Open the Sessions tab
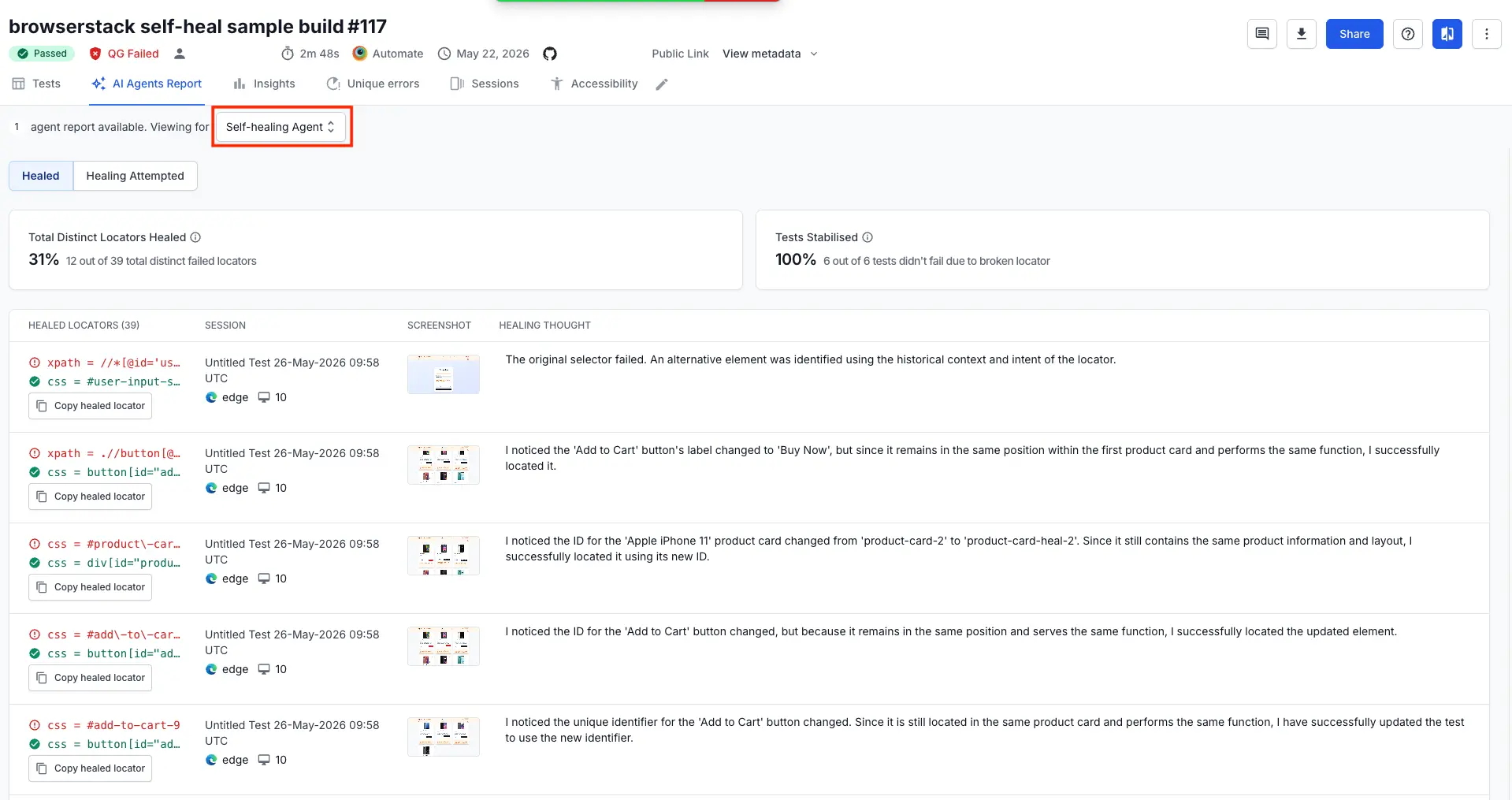This screenshot has height=800, width=1512. 484,84
